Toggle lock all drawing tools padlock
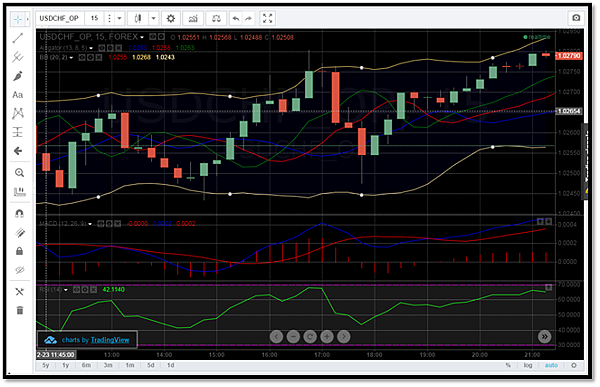600x387 pixels. 19,251
